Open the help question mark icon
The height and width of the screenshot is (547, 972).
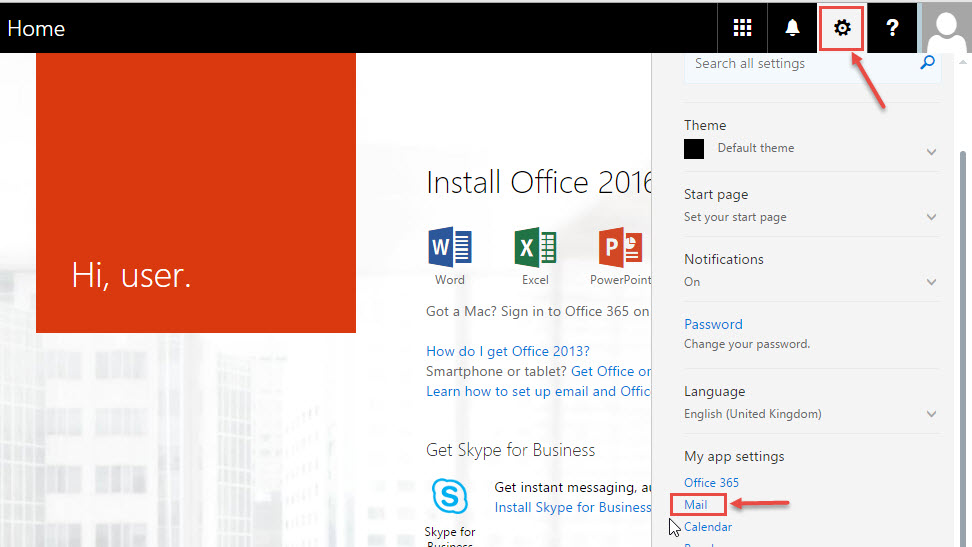(x=892, y=28)
